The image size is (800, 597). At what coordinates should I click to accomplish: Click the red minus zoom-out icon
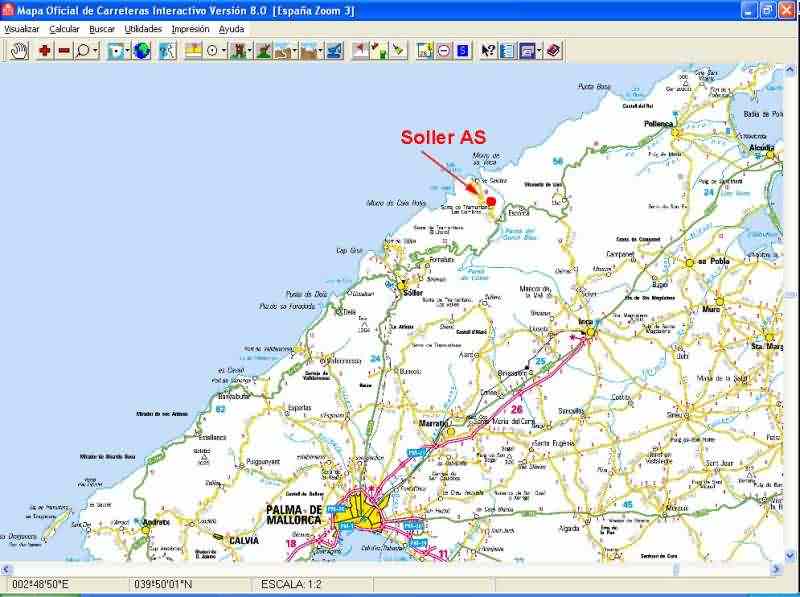(64, 51)
